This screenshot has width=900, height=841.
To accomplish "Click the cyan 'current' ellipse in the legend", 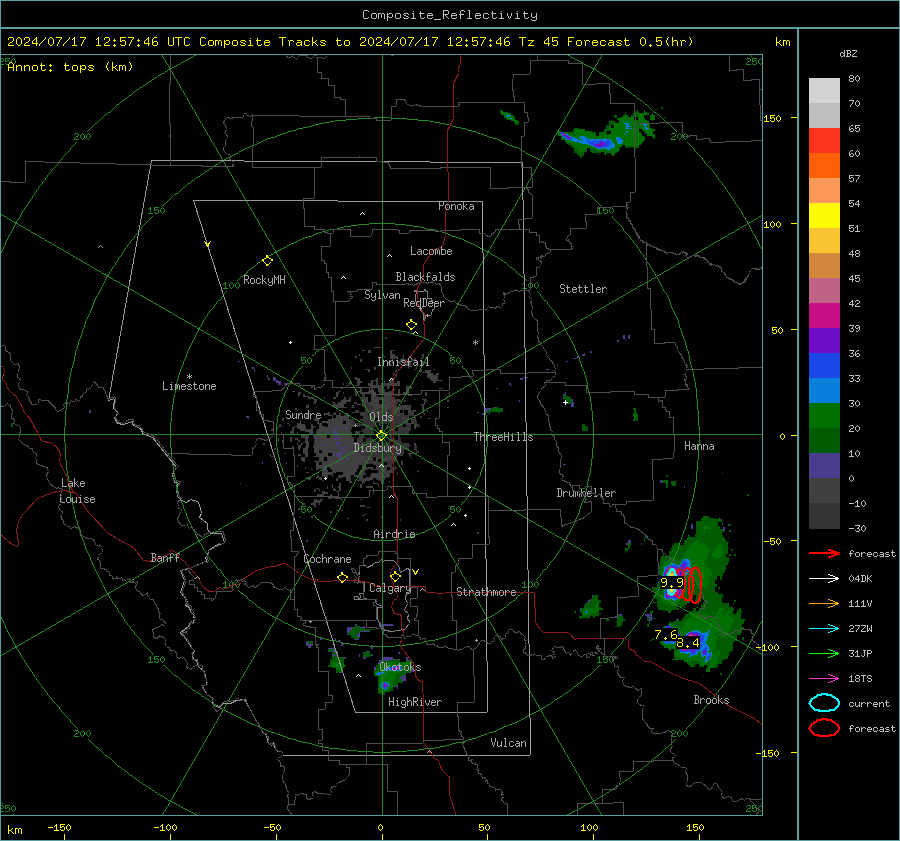I will point(824,703).
